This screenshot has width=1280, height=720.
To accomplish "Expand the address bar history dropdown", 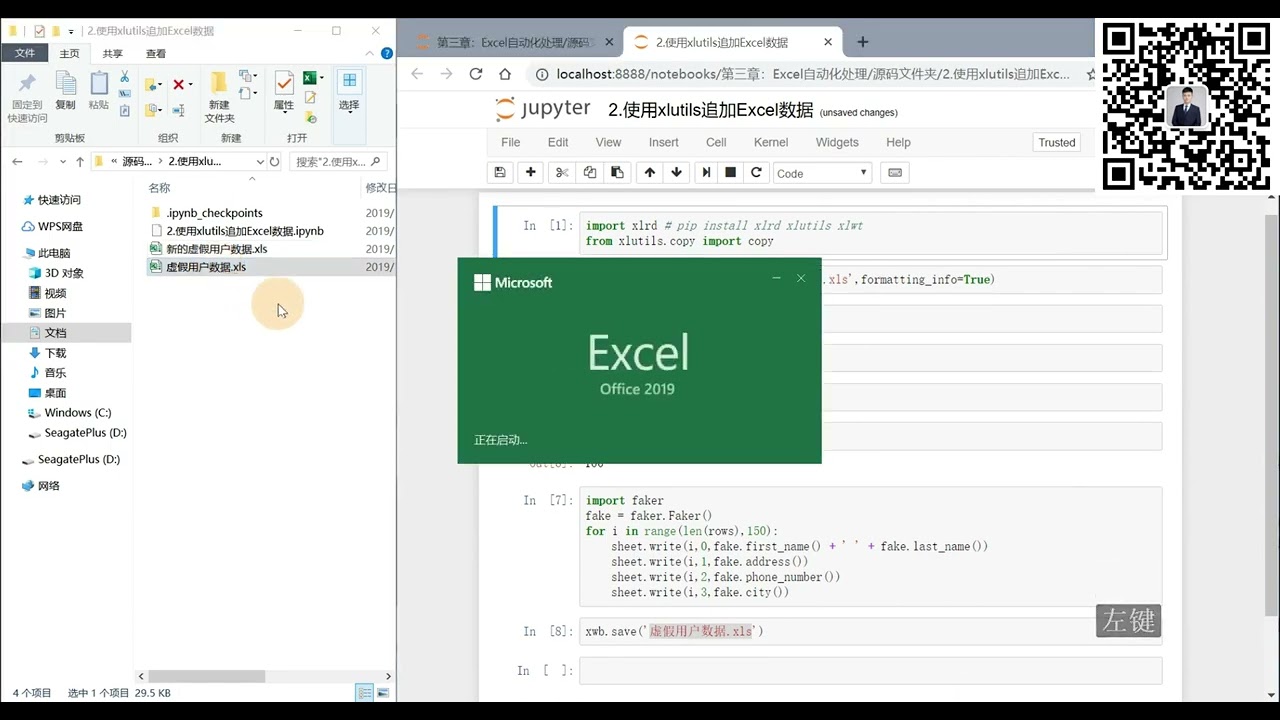I will (260, 161).
